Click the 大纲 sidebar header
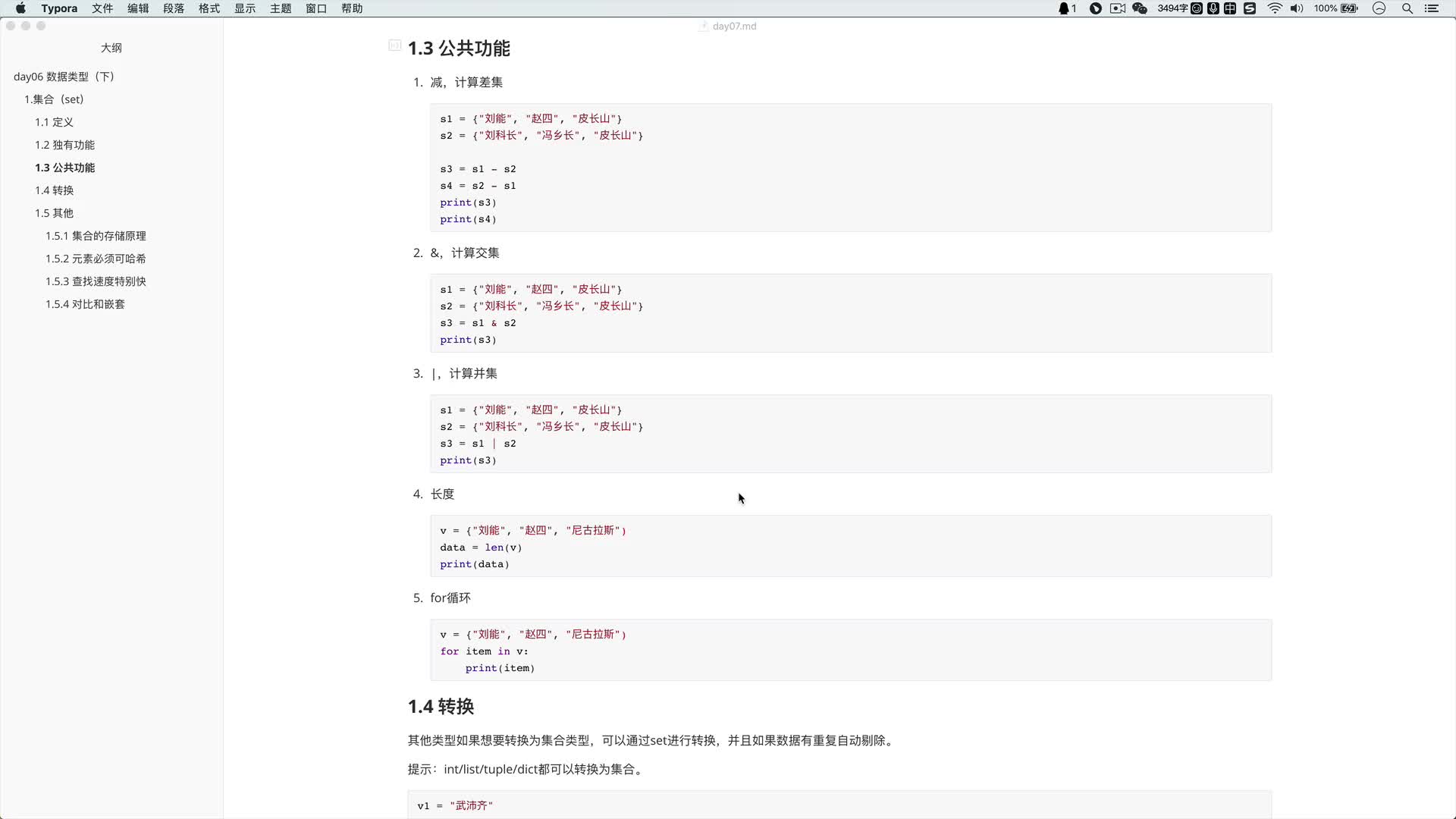 coord(111,48)
